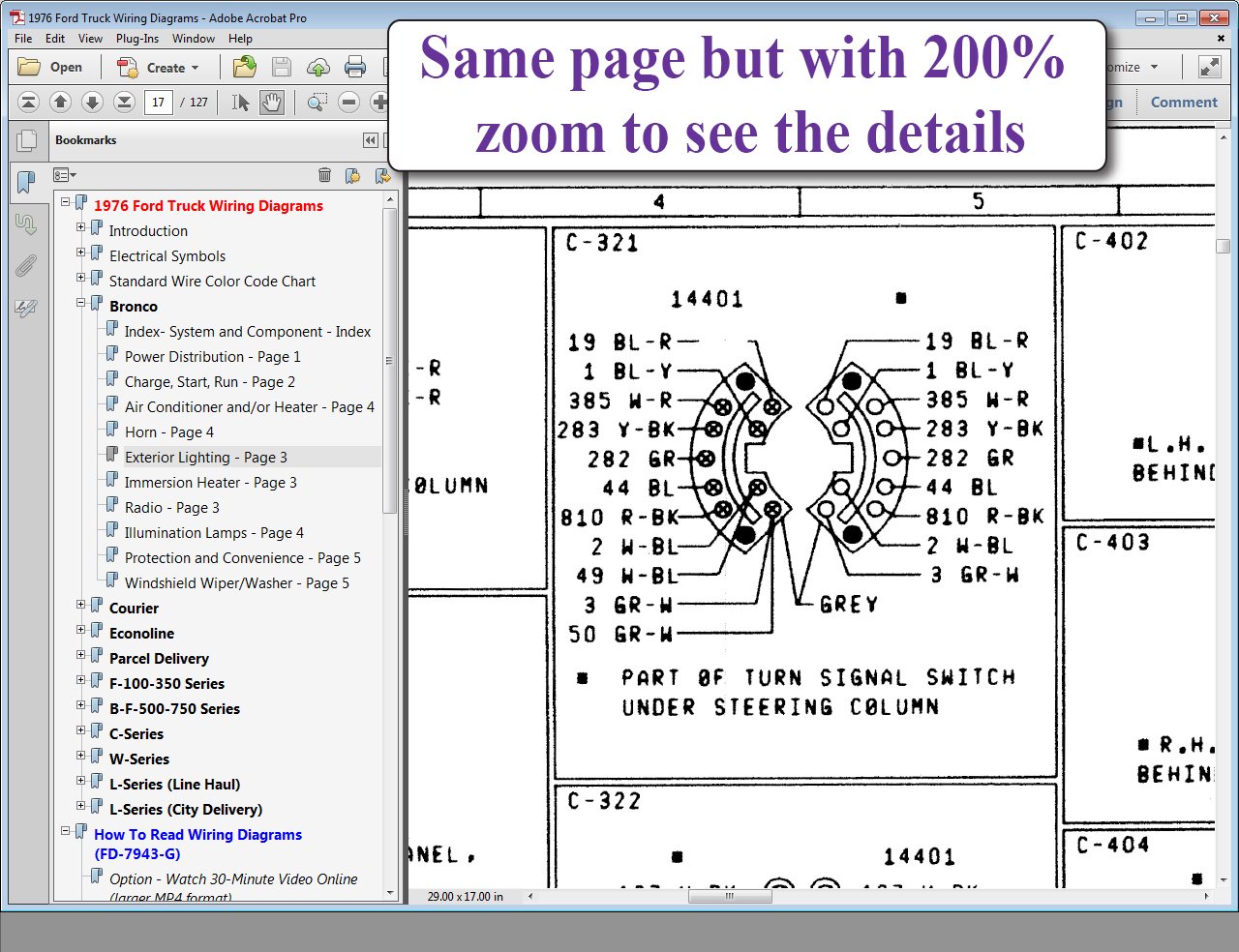Jump to the last page
The height and width of the screenshot is (952, 1239).
[x=124, y=102]
